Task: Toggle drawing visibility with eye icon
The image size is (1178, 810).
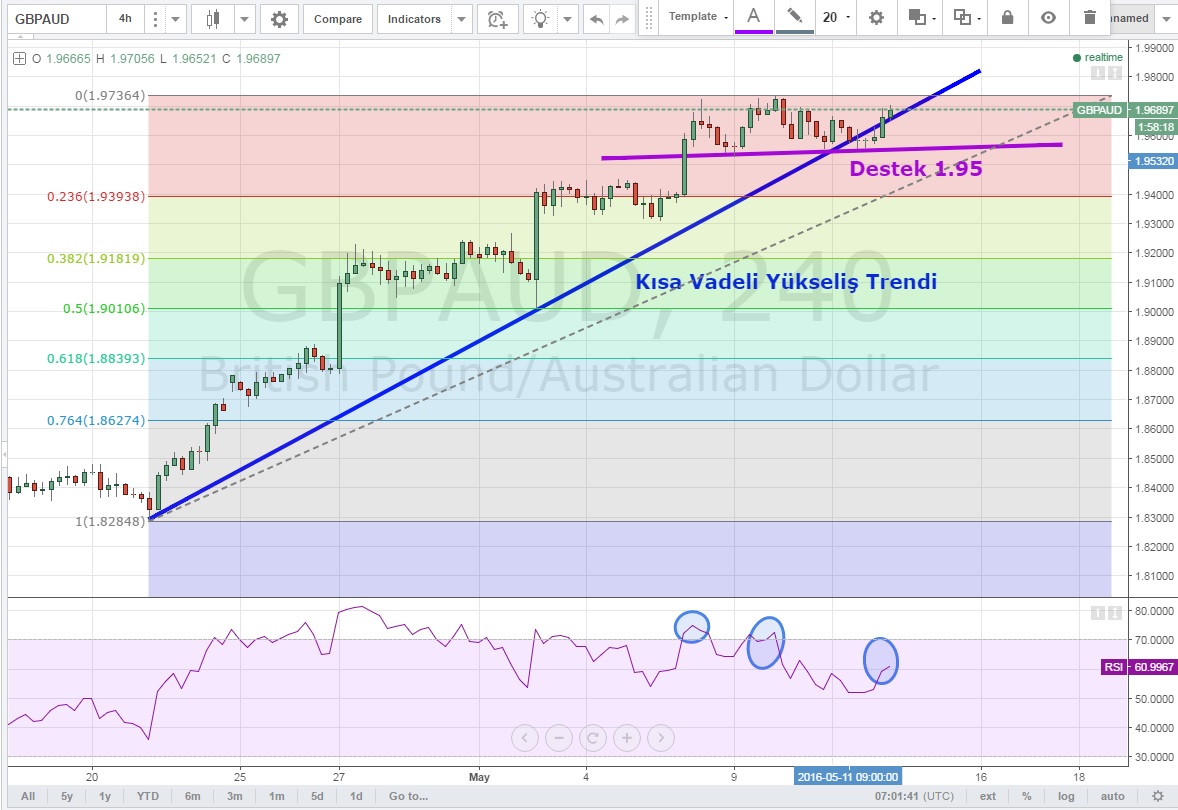Action: click(1048, 17)
